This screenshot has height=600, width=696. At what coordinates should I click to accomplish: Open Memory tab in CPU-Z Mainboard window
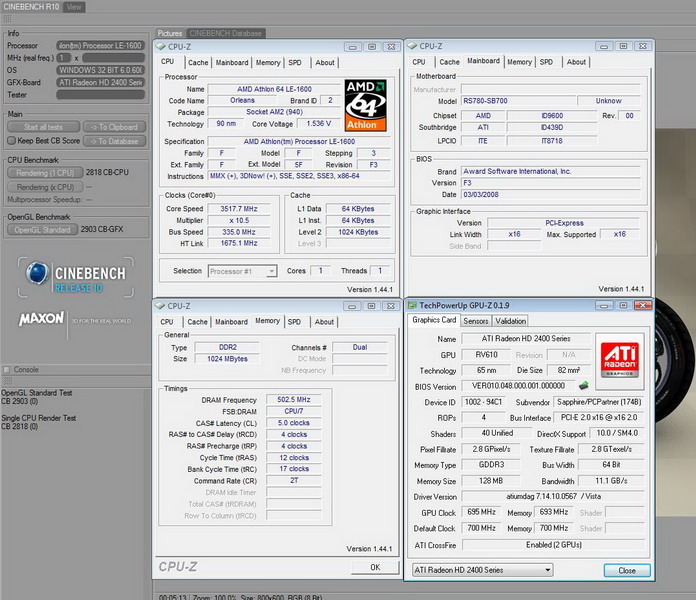[x=519, y=62]
